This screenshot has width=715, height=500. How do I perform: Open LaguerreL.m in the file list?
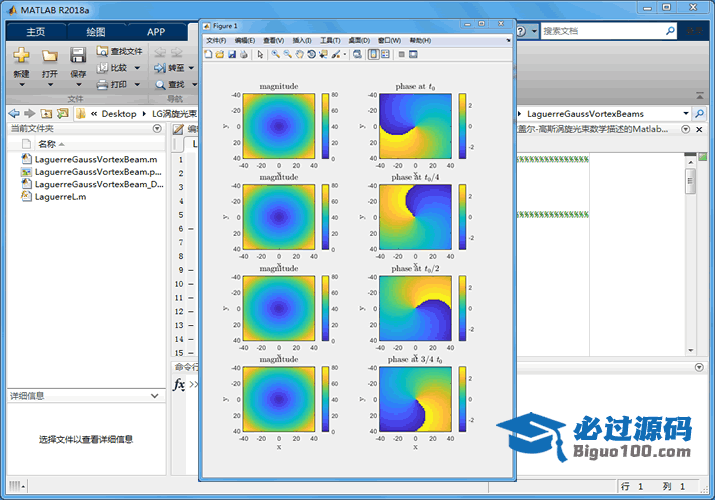tap(60, 197)
